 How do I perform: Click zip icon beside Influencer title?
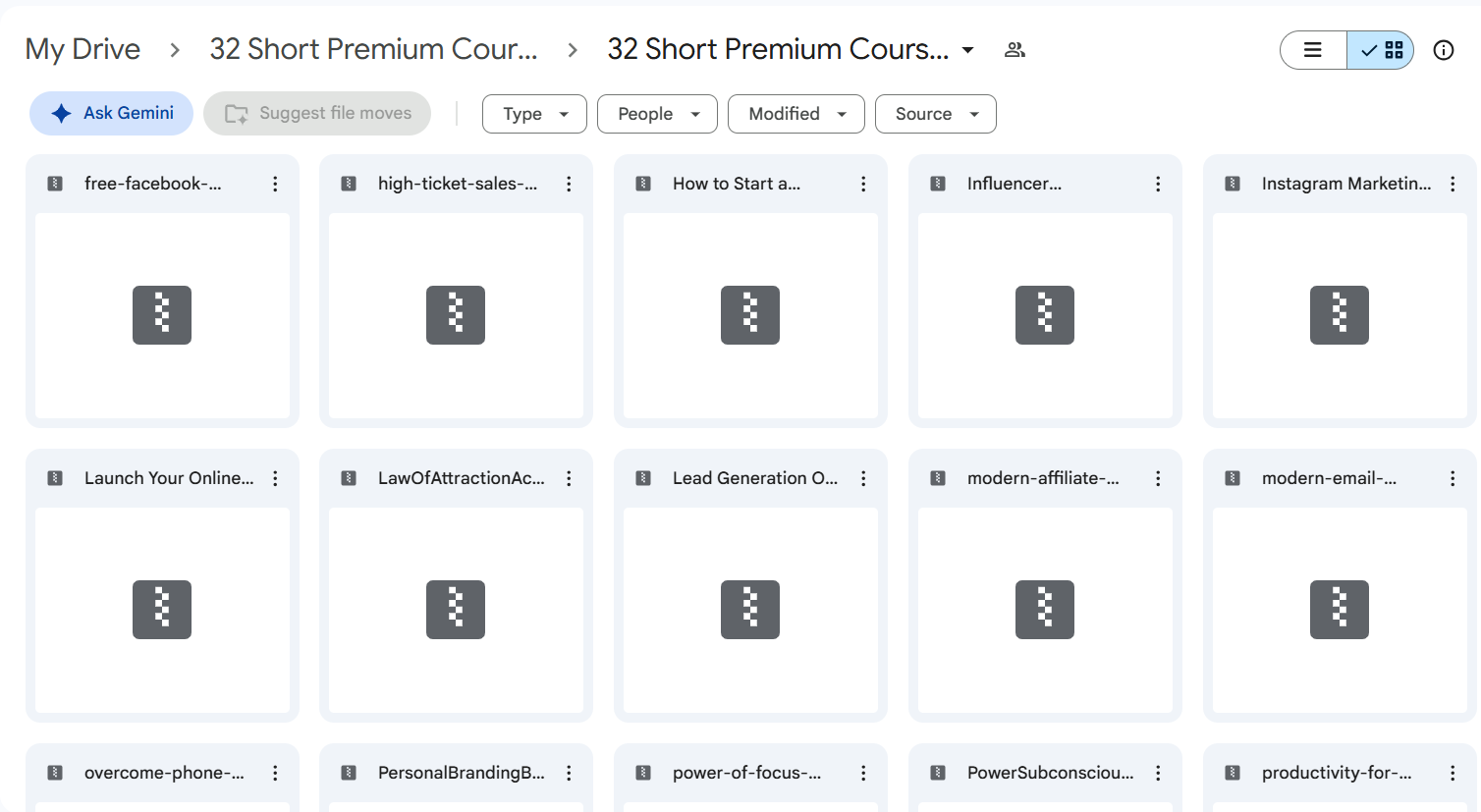tap(938, 184)
